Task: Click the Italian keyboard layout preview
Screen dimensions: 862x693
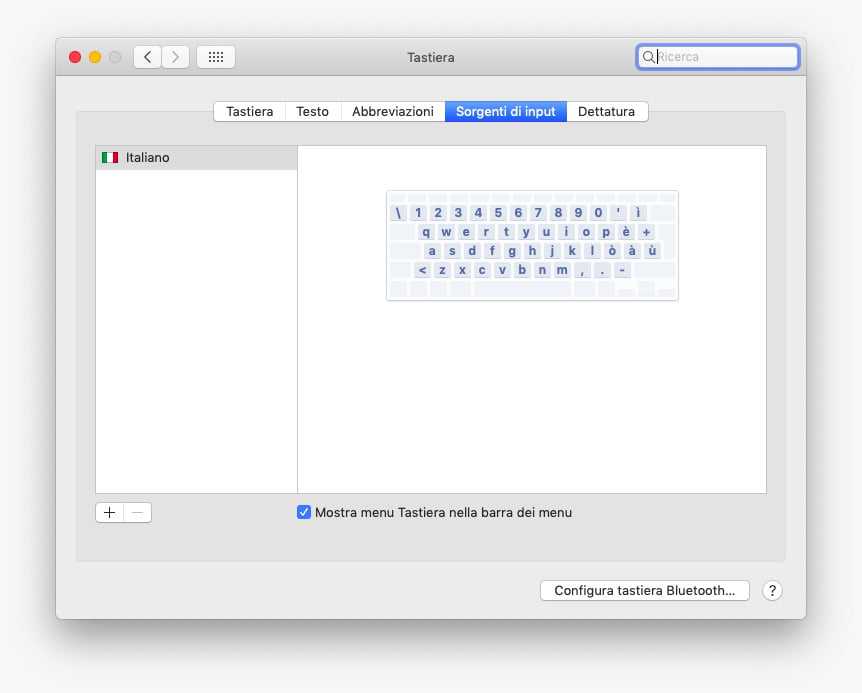Action: (532, 245)
